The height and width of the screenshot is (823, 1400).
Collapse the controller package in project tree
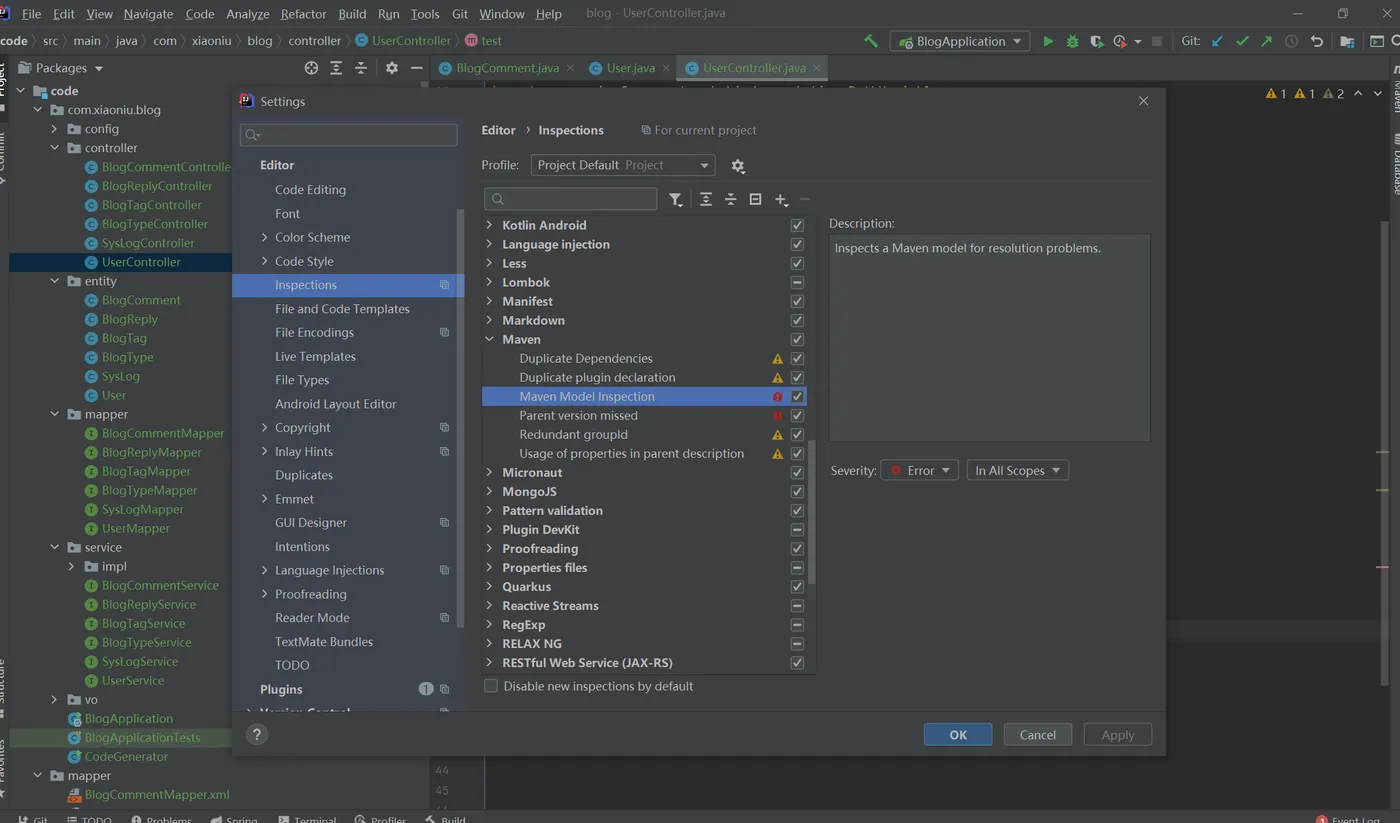(55, 148)
